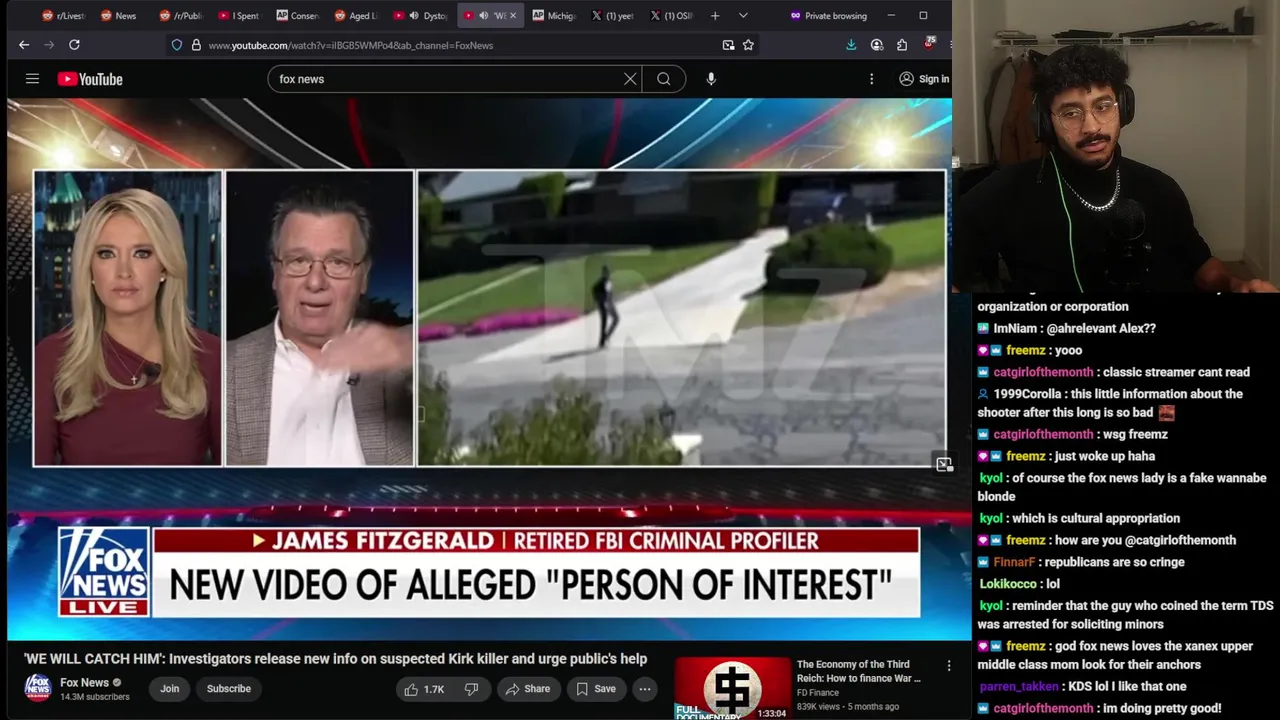Open the downloads arrow icon
The height and width of the screenshot is (720, 1280).
click(x=851, y=45)
